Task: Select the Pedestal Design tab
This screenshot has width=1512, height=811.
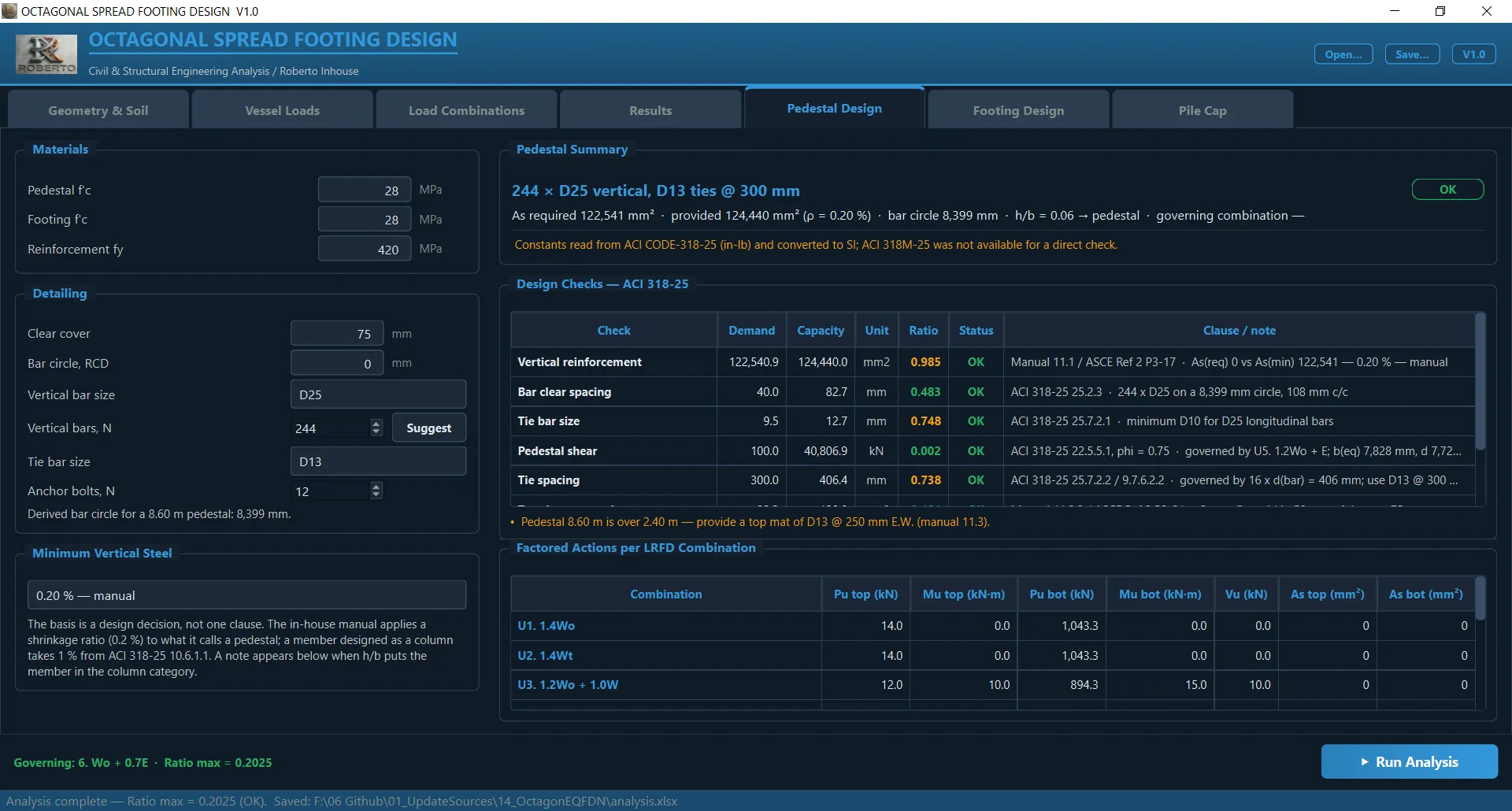Action: (x=835, y=108)
